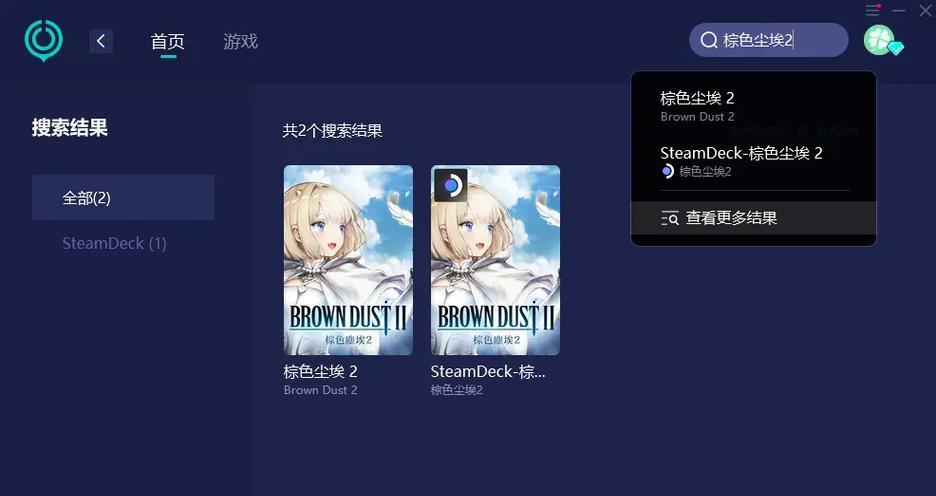936x496 pixels.
Task: Click the diamond VIP badge on avatar
Action: click(x=895, y=48)
